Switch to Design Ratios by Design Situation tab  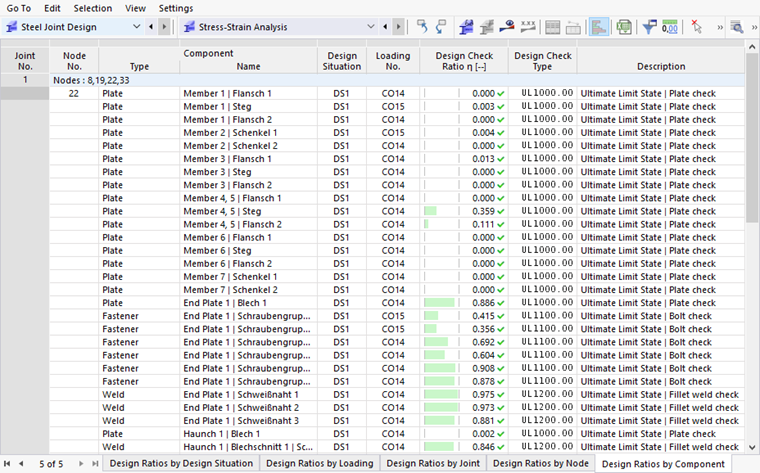pos(181,463)
